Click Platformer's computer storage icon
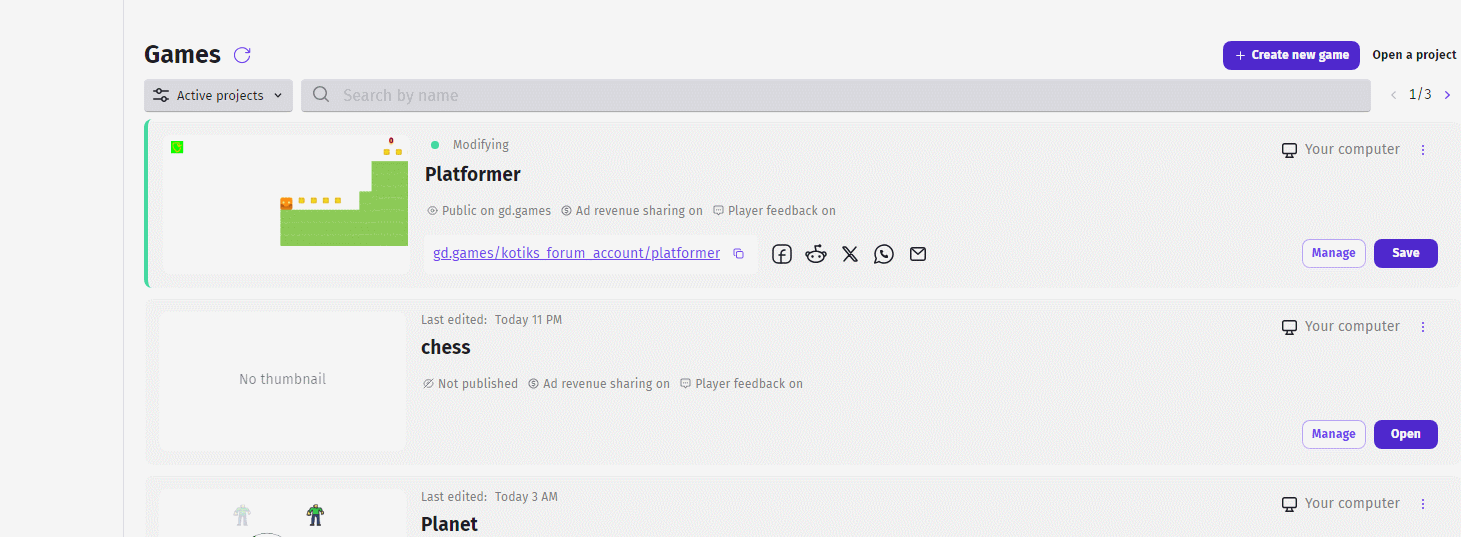The height and width of the screenshot is (537, 1461). (1290, 150)
